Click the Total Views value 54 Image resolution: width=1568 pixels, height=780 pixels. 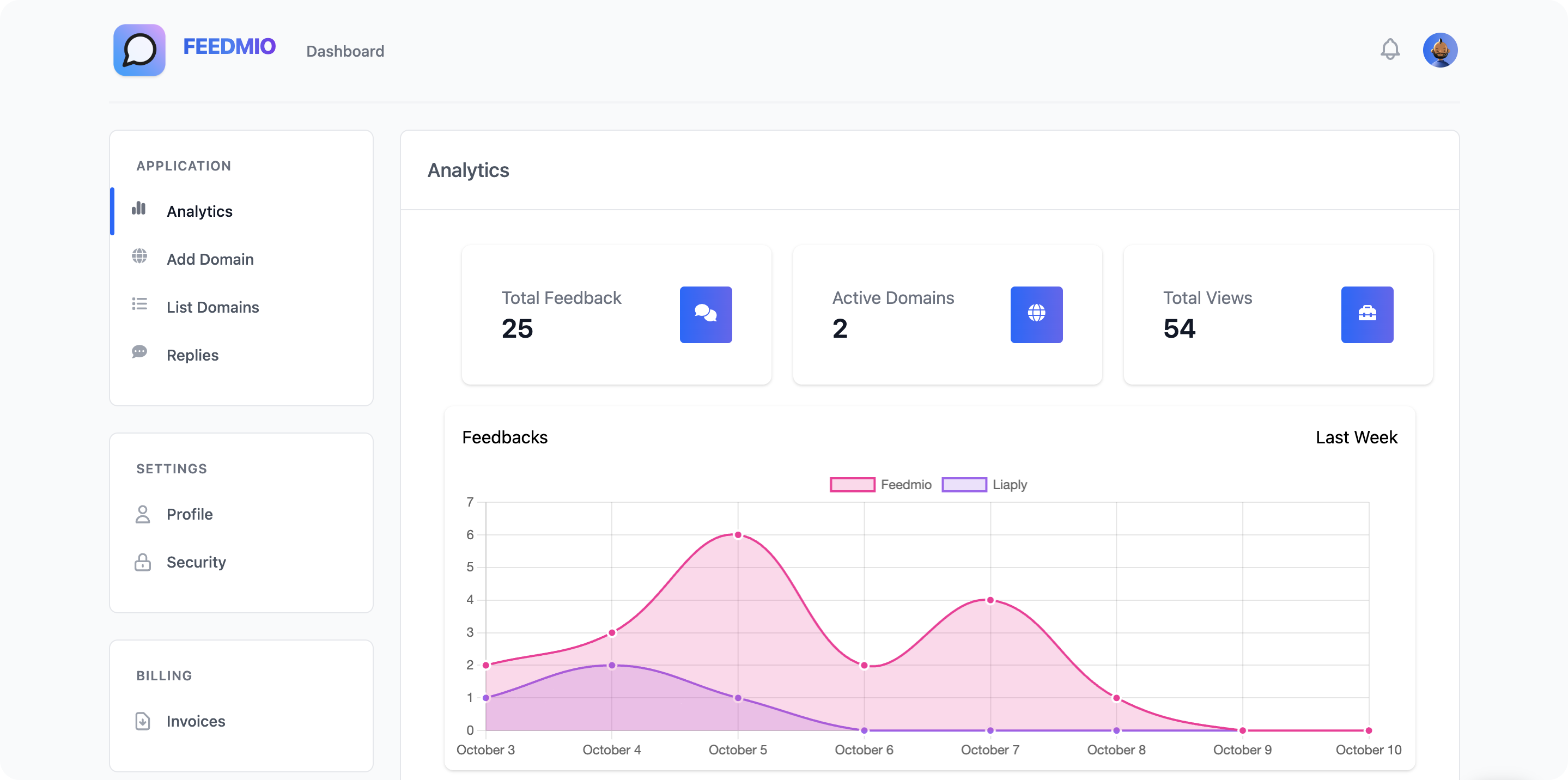pyautogui.click(x=1179, y=328)
